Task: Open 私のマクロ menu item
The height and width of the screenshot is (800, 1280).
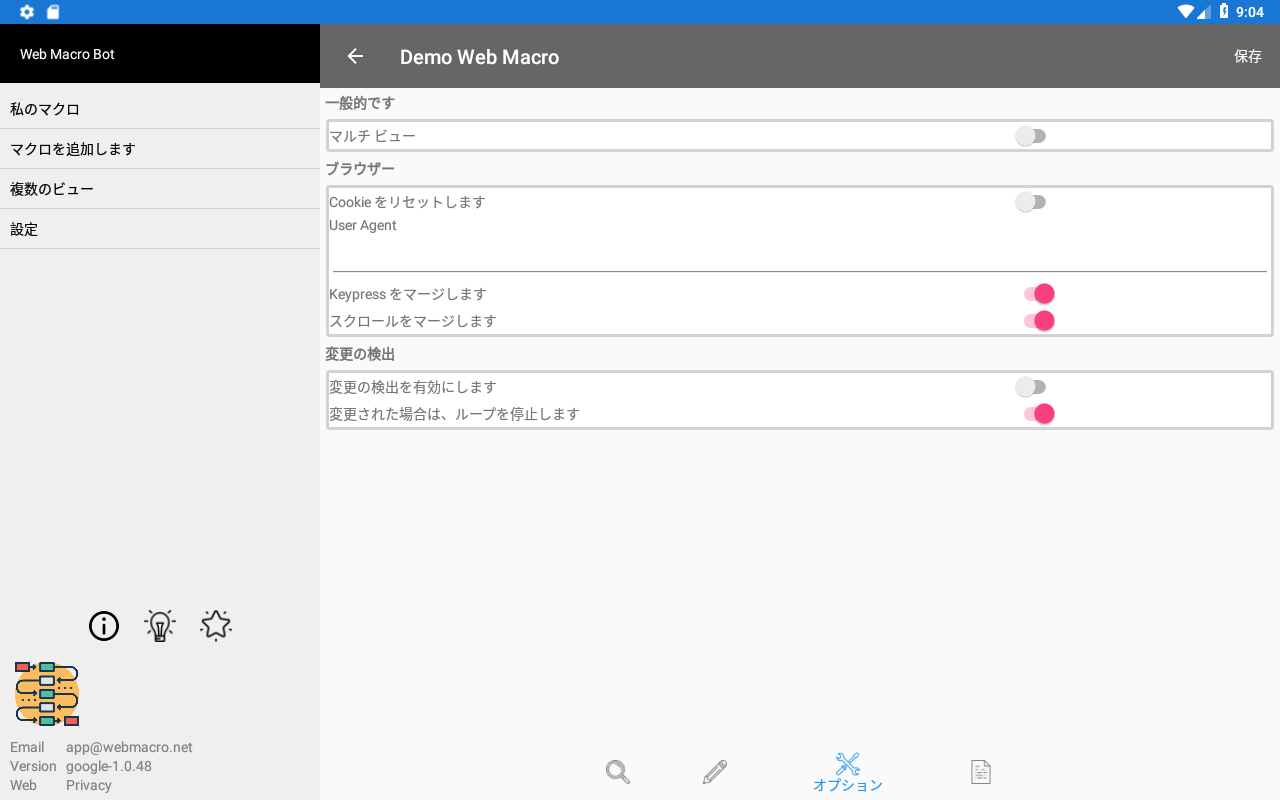Action: click(160, 109)
